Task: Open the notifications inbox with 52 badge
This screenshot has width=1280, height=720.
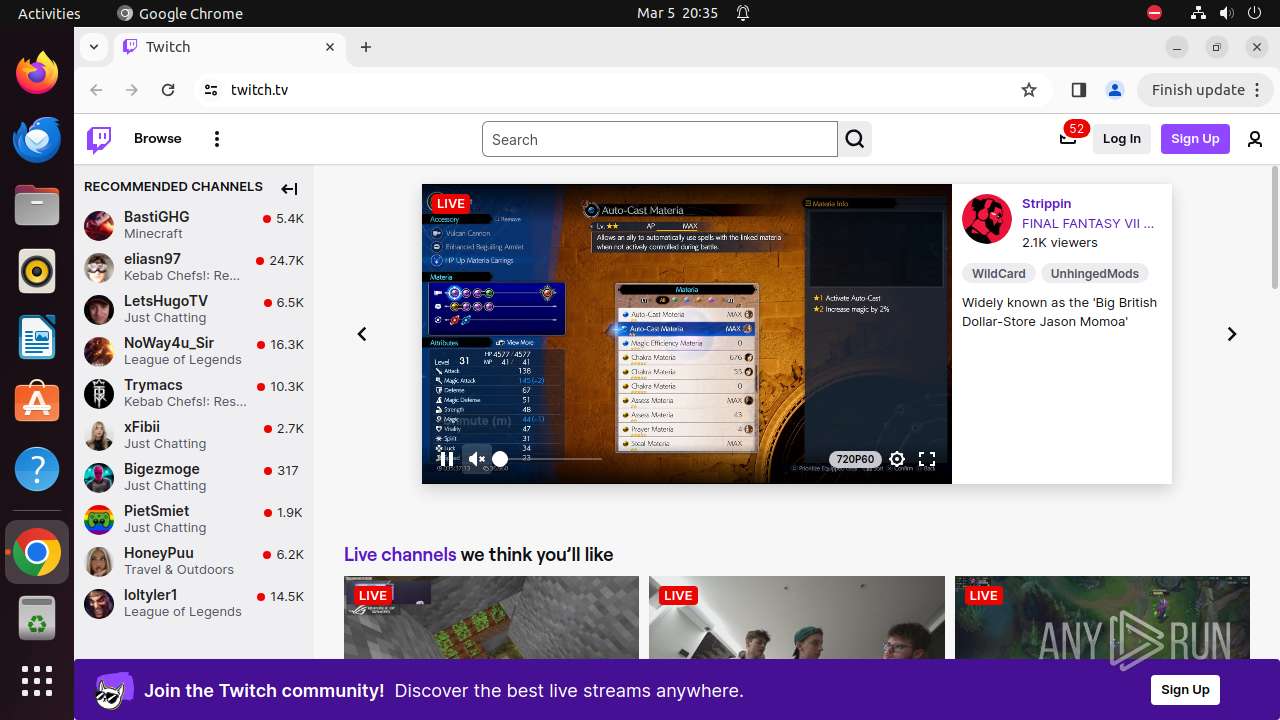Action: pyautogui.click(x=1068, y=138)
